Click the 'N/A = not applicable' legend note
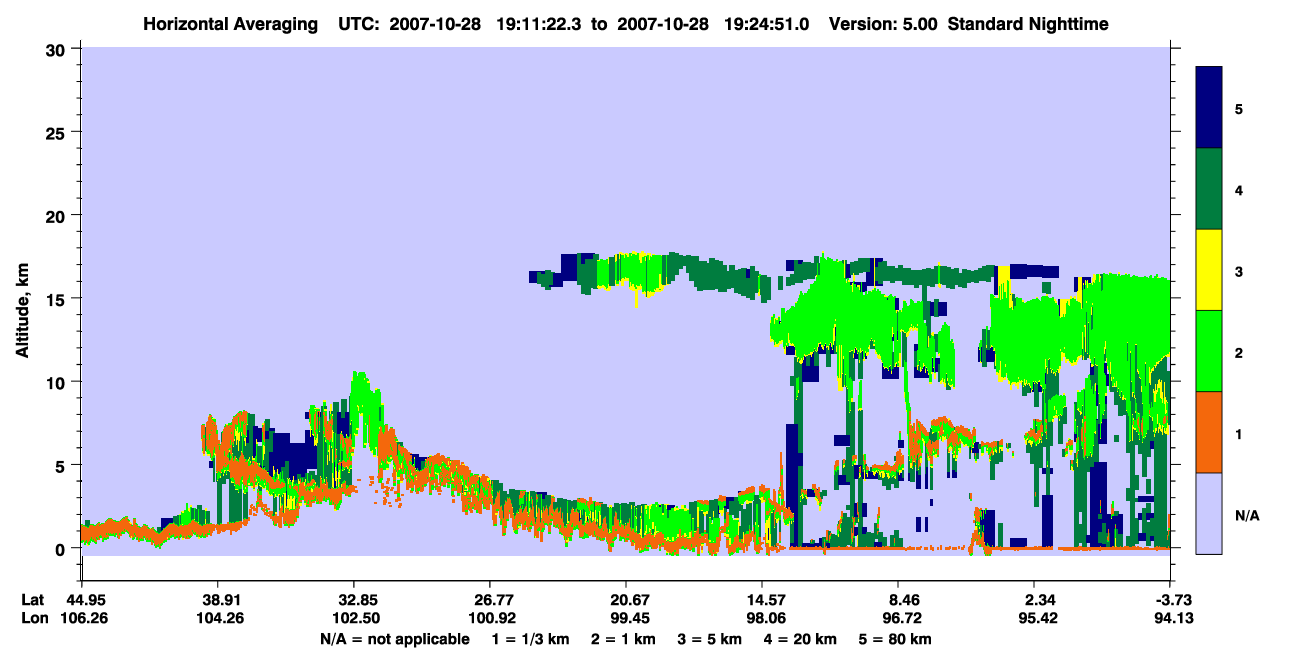This screenshot has height=667, width=1300. click(395, 638)
